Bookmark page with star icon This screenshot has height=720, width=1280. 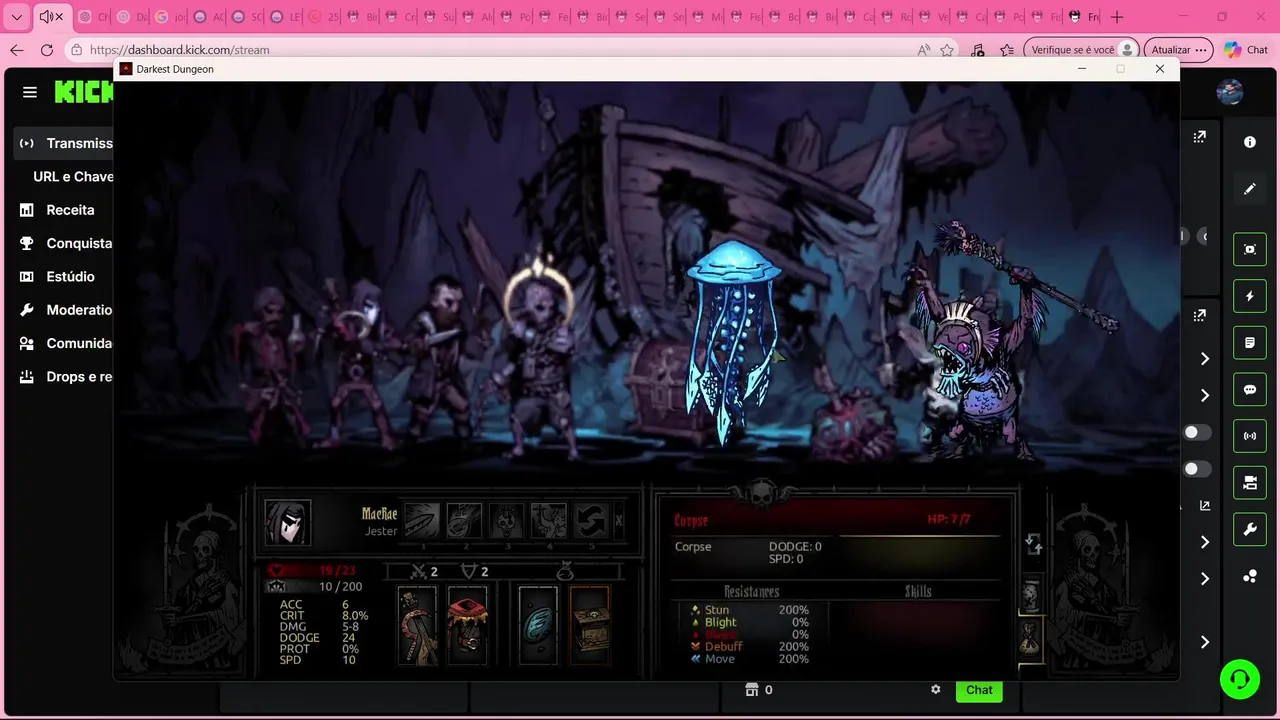(947, 50)
